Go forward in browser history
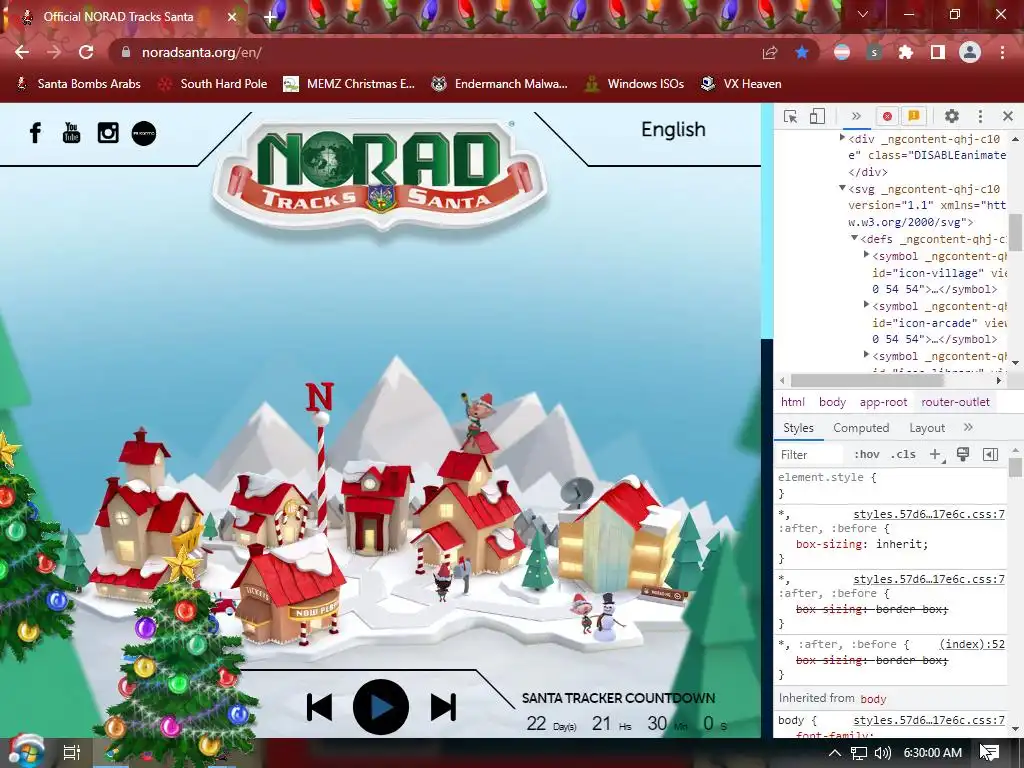The height and width of the screenshot is (768, 1024). [x=54, y=52]
